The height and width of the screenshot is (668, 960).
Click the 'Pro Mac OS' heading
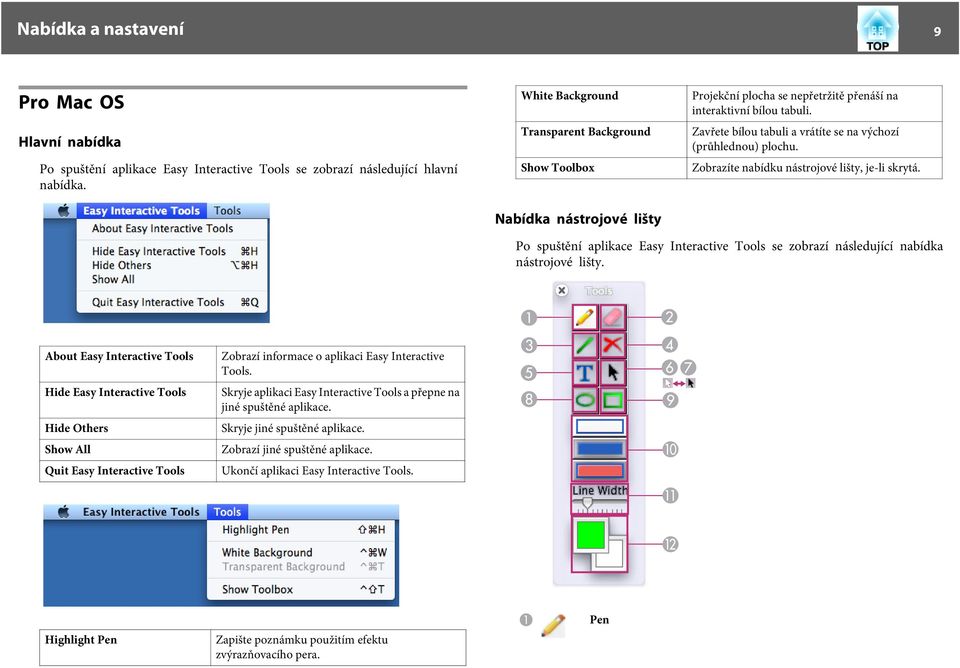point(71,102)
